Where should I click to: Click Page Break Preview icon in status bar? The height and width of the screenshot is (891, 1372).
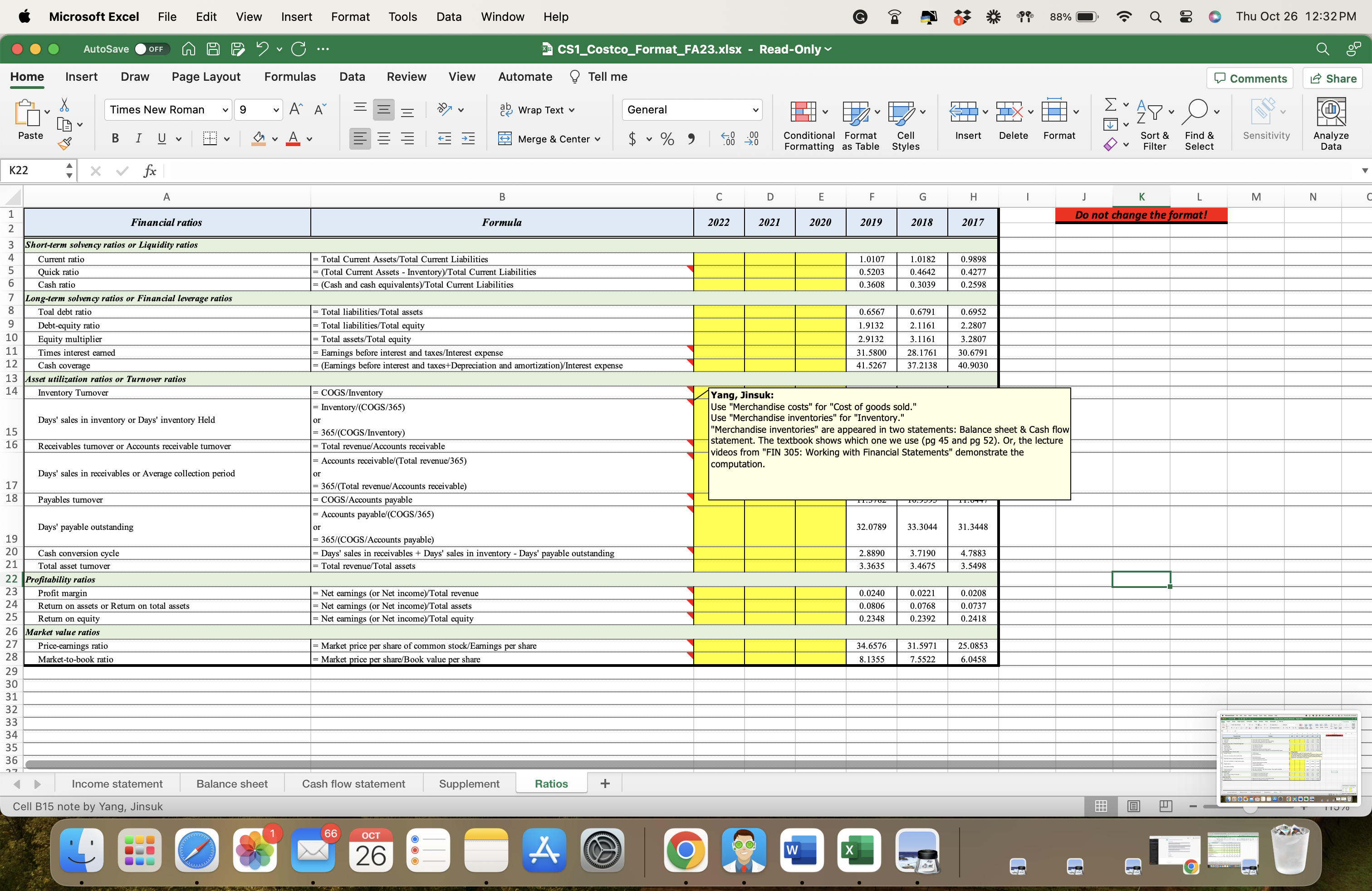tap(1166, 806)
